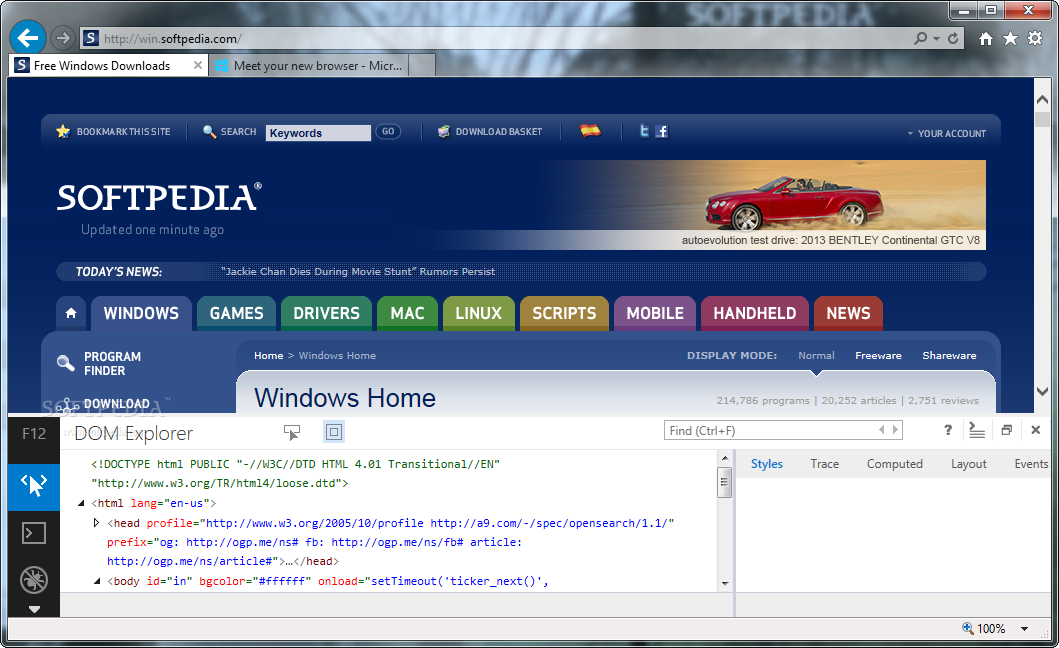Click the Keywords search input field
Screen dimensions: 1059x648
(318, 132)
